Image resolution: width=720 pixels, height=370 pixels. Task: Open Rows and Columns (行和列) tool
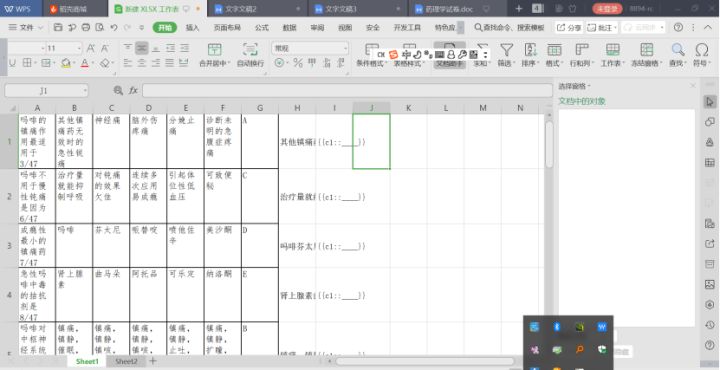581,56
